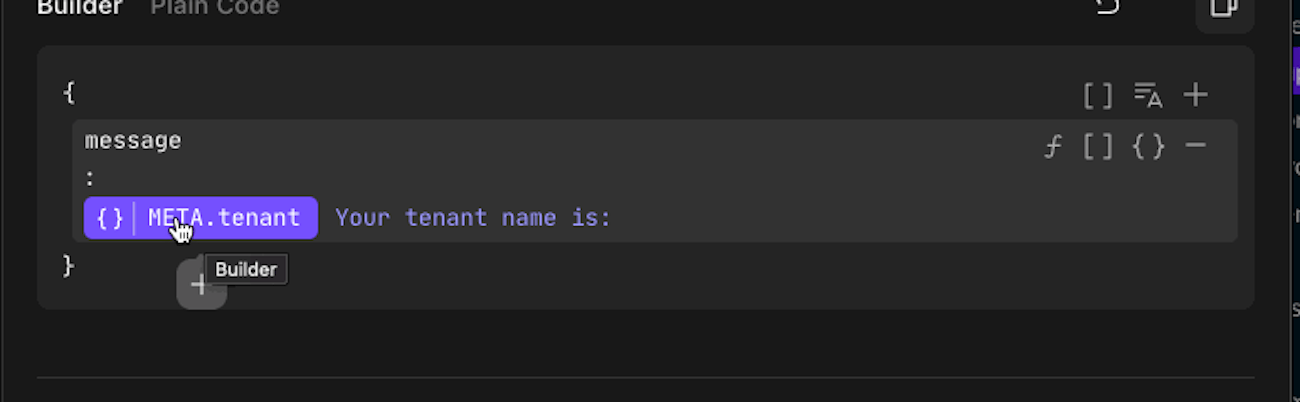Click the curly braces icon in message row
This screenshot has width=1300, height=402.
1148,147
